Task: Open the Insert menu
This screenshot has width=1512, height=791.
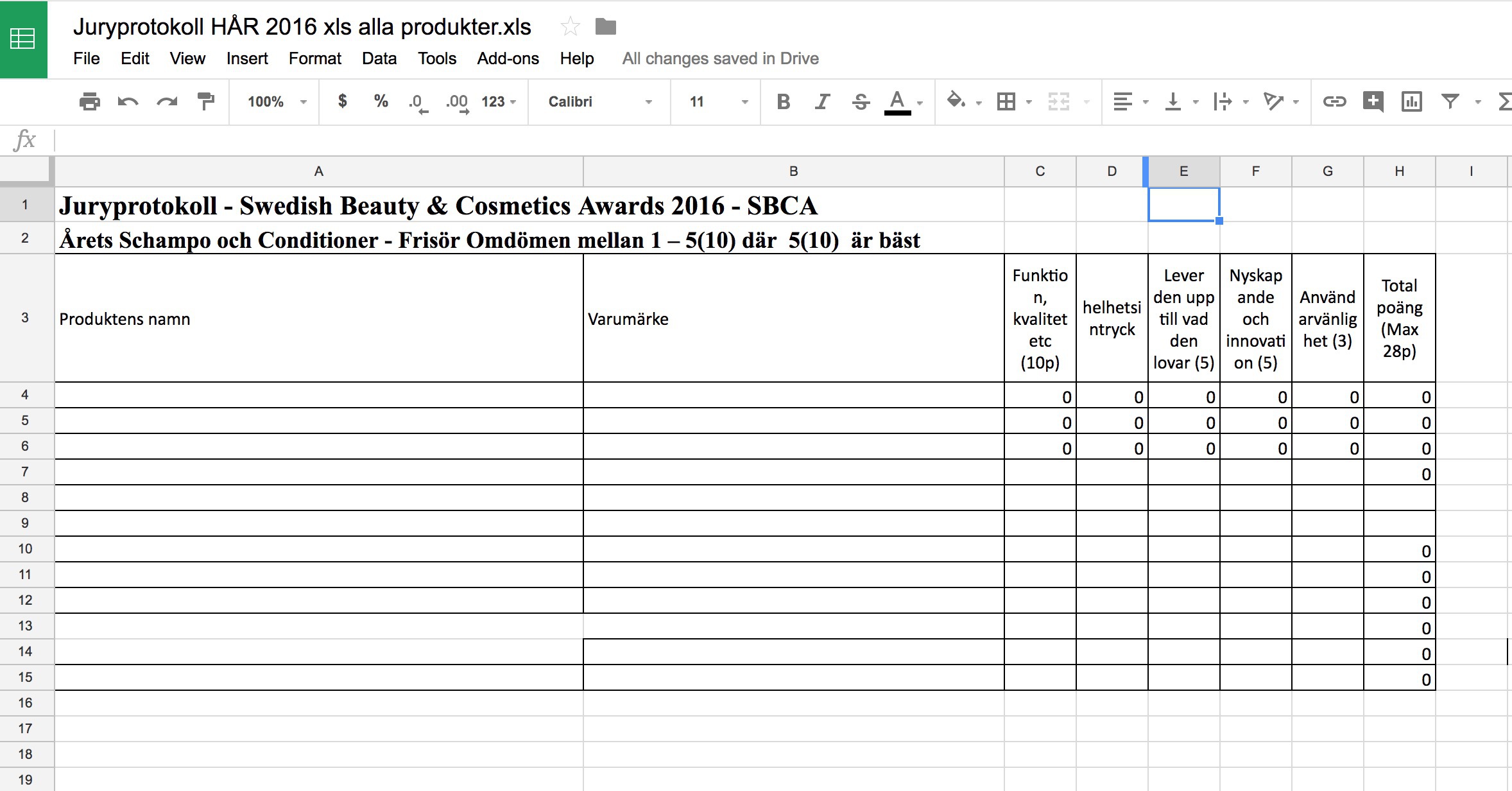Action: 247,58
